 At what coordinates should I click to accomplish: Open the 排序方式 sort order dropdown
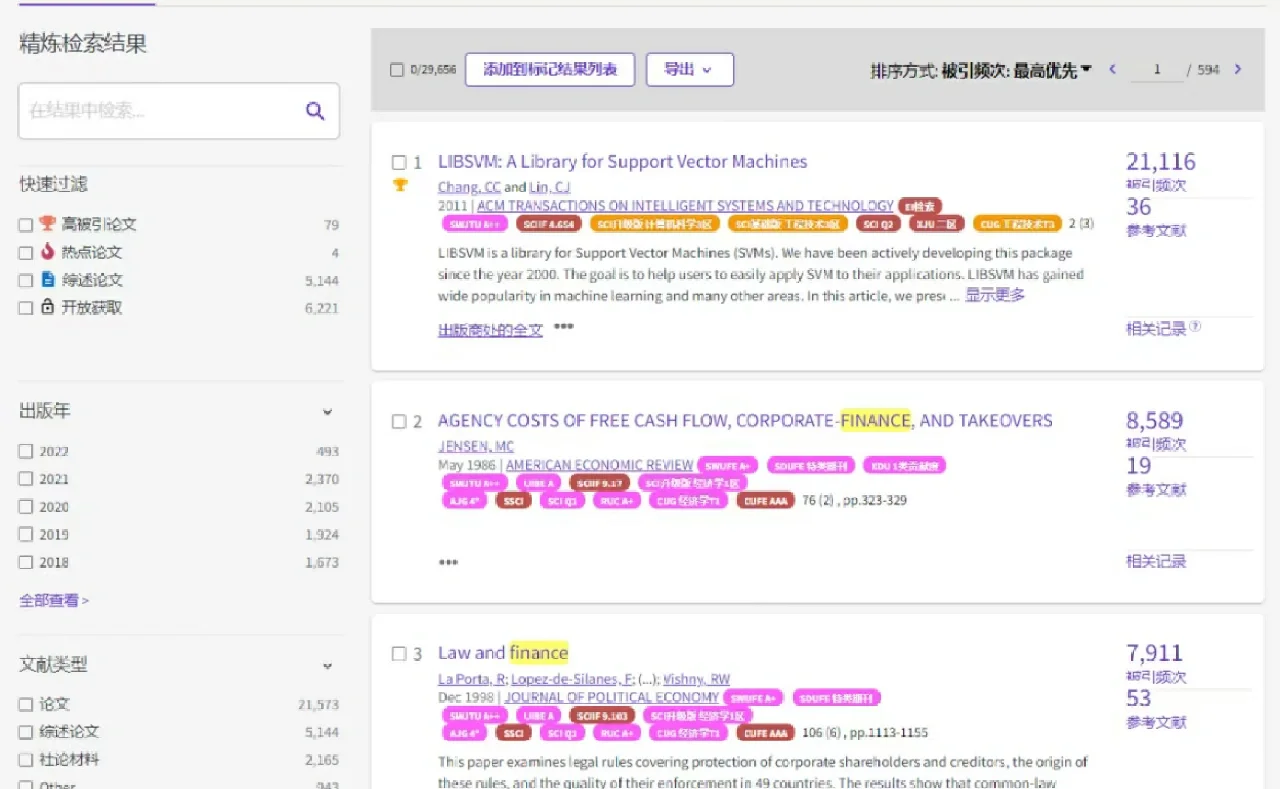pos(981,70)
